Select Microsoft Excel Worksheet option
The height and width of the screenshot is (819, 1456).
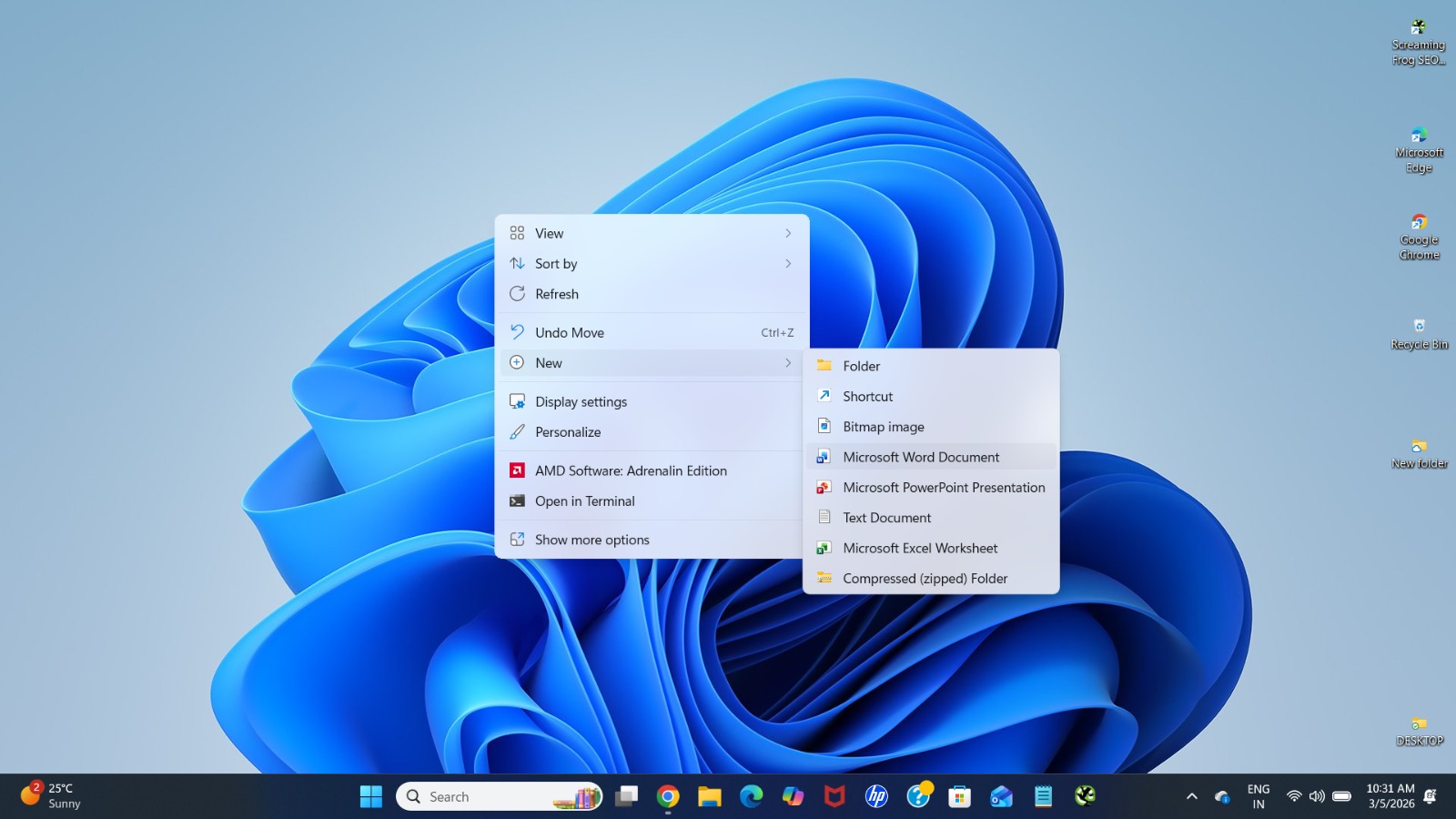click(920, 548)
